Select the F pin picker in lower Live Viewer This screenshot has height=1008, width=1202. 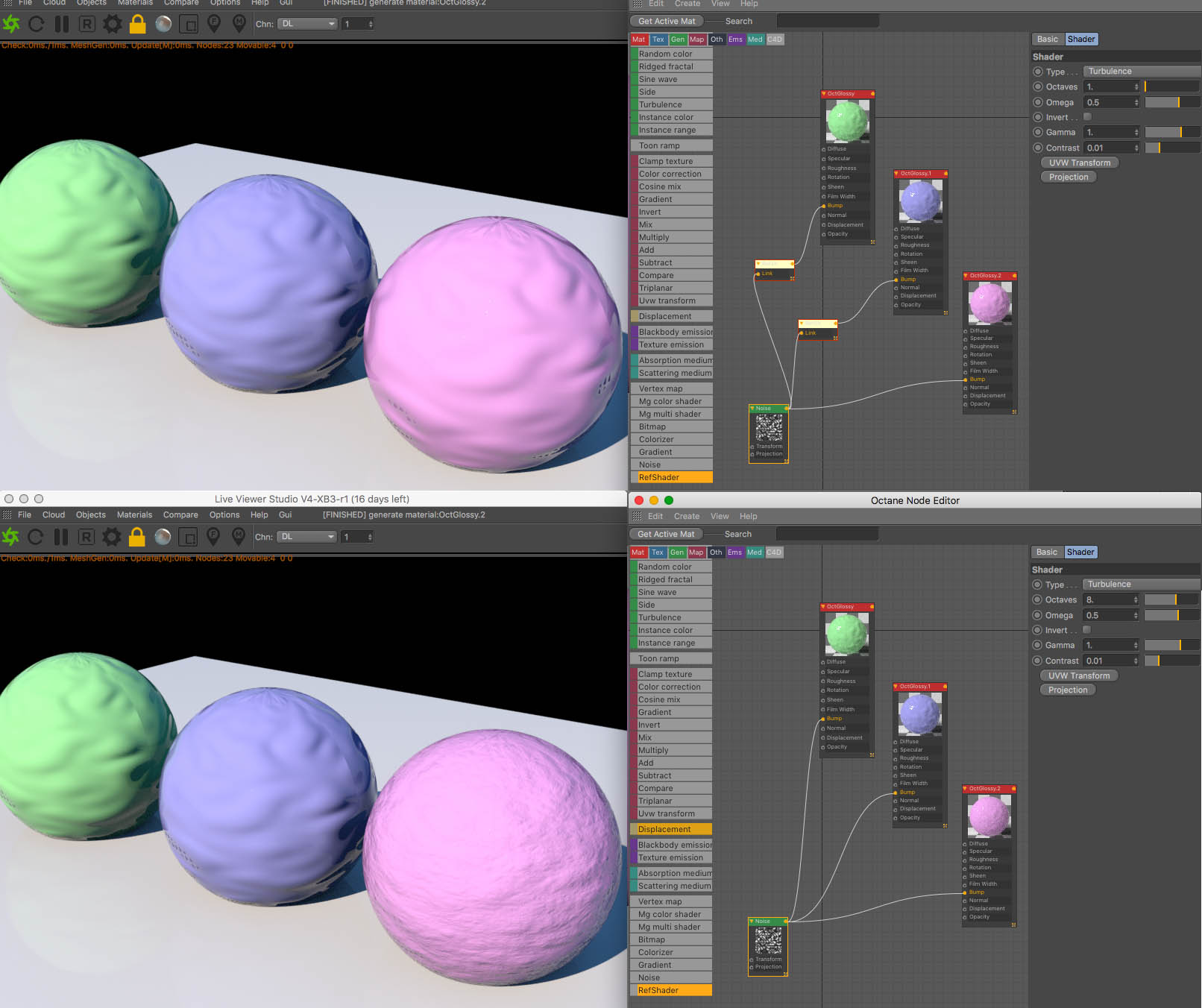click(213, 537)
